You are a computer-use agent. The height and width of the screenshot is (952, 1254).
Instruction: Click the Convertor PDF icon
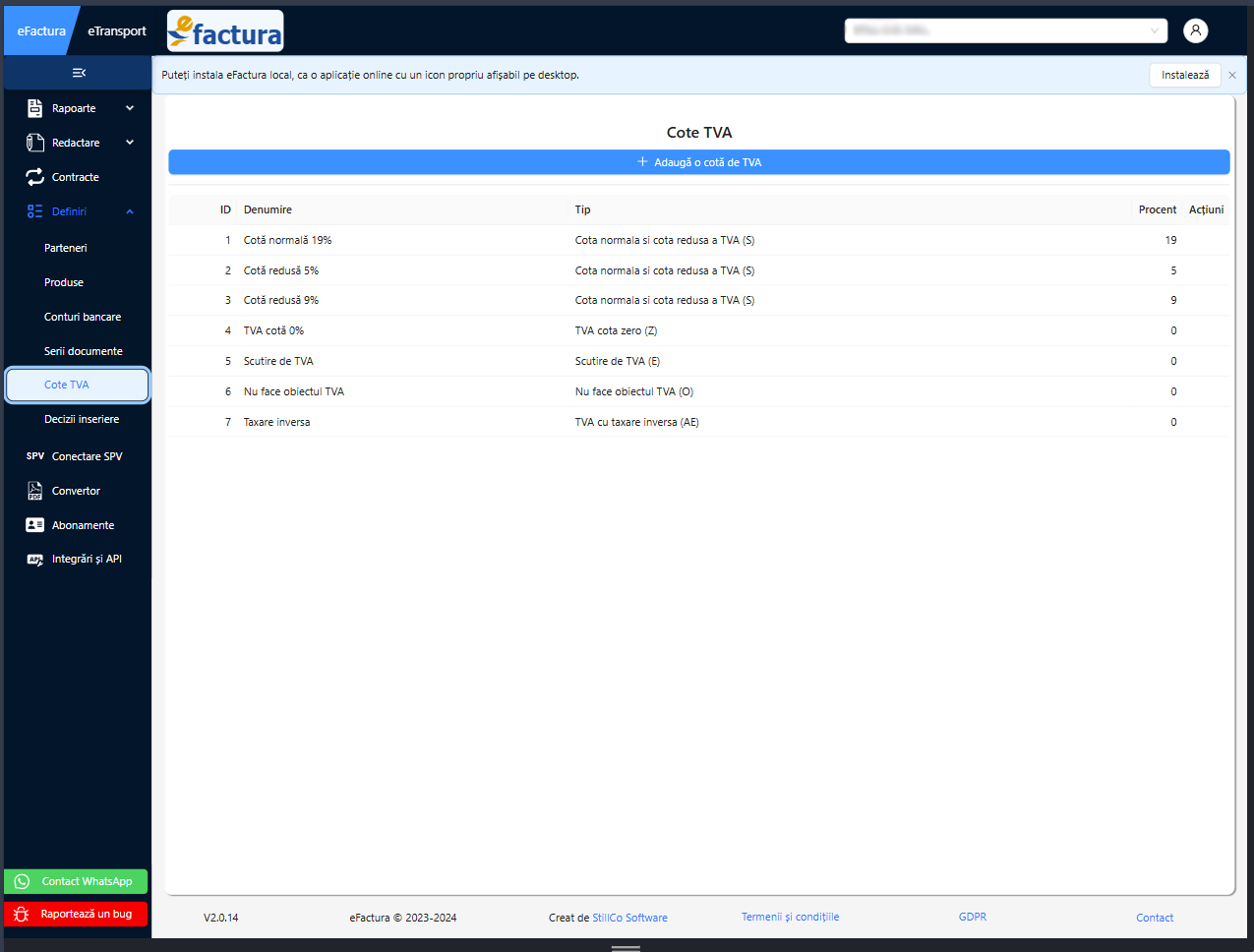click(x=35, y=491)
